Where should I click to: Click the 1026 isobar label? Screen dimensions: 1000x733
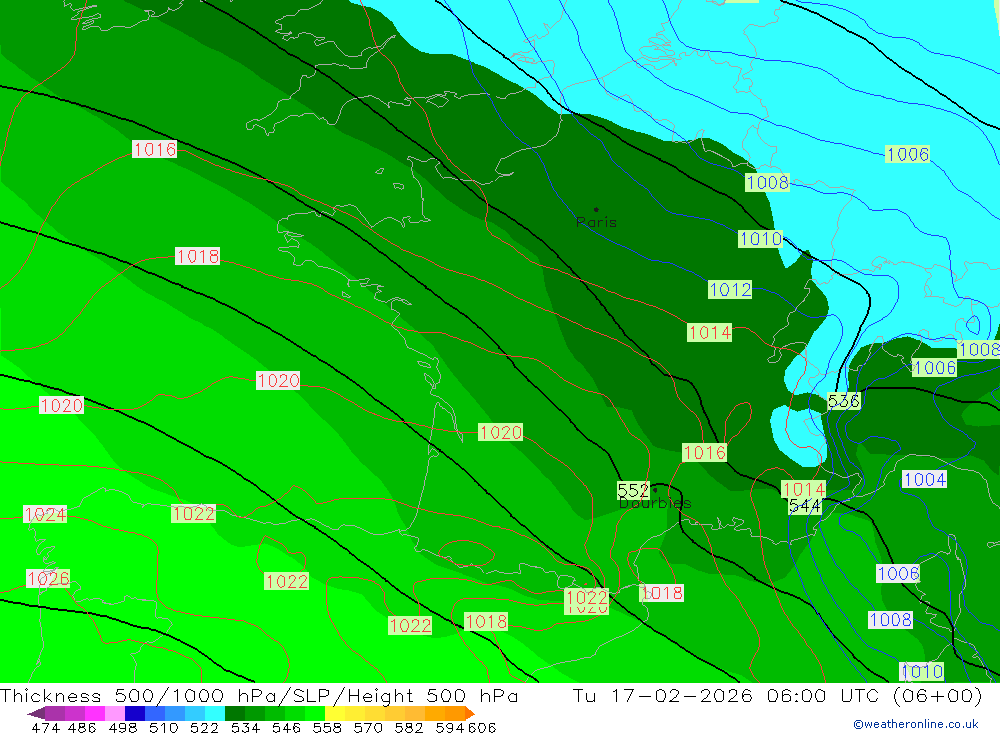pyautogui.click(x=48, y=579)
